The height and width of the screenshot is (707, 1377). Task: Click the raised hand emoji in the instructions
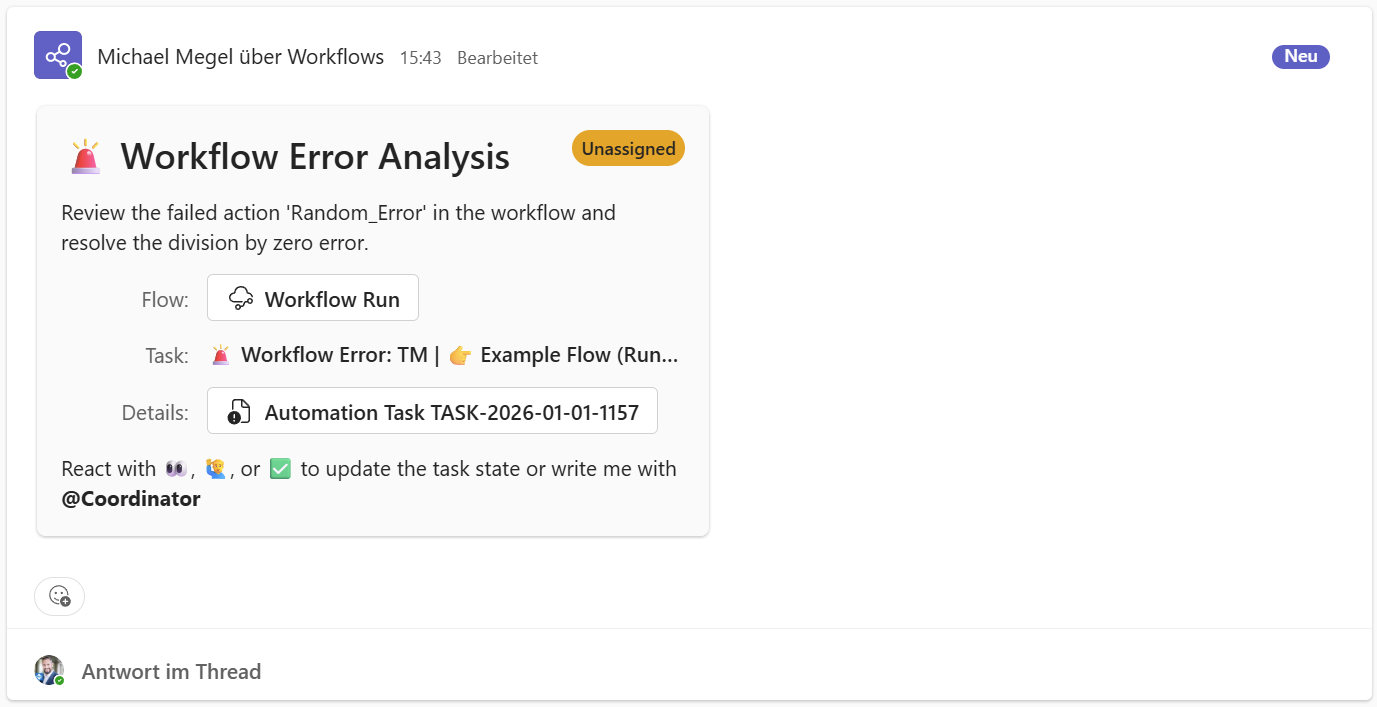click(x=214, y=469)
